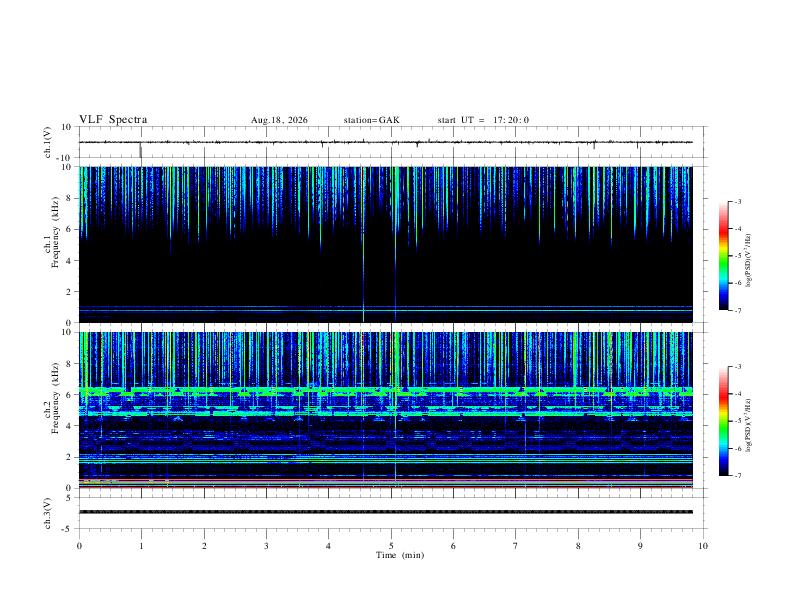Click the bright vertical sferic line in ch.1 spectrogram

pos(363,244)
